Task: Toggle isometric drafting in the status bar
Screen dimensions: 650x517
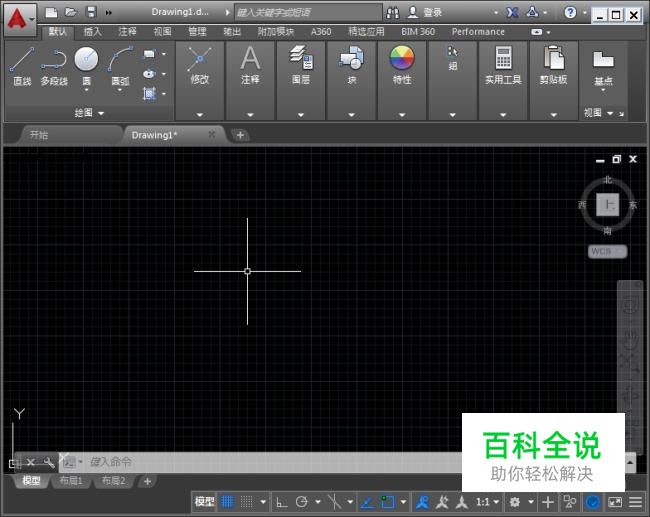Action: point(334,502)
